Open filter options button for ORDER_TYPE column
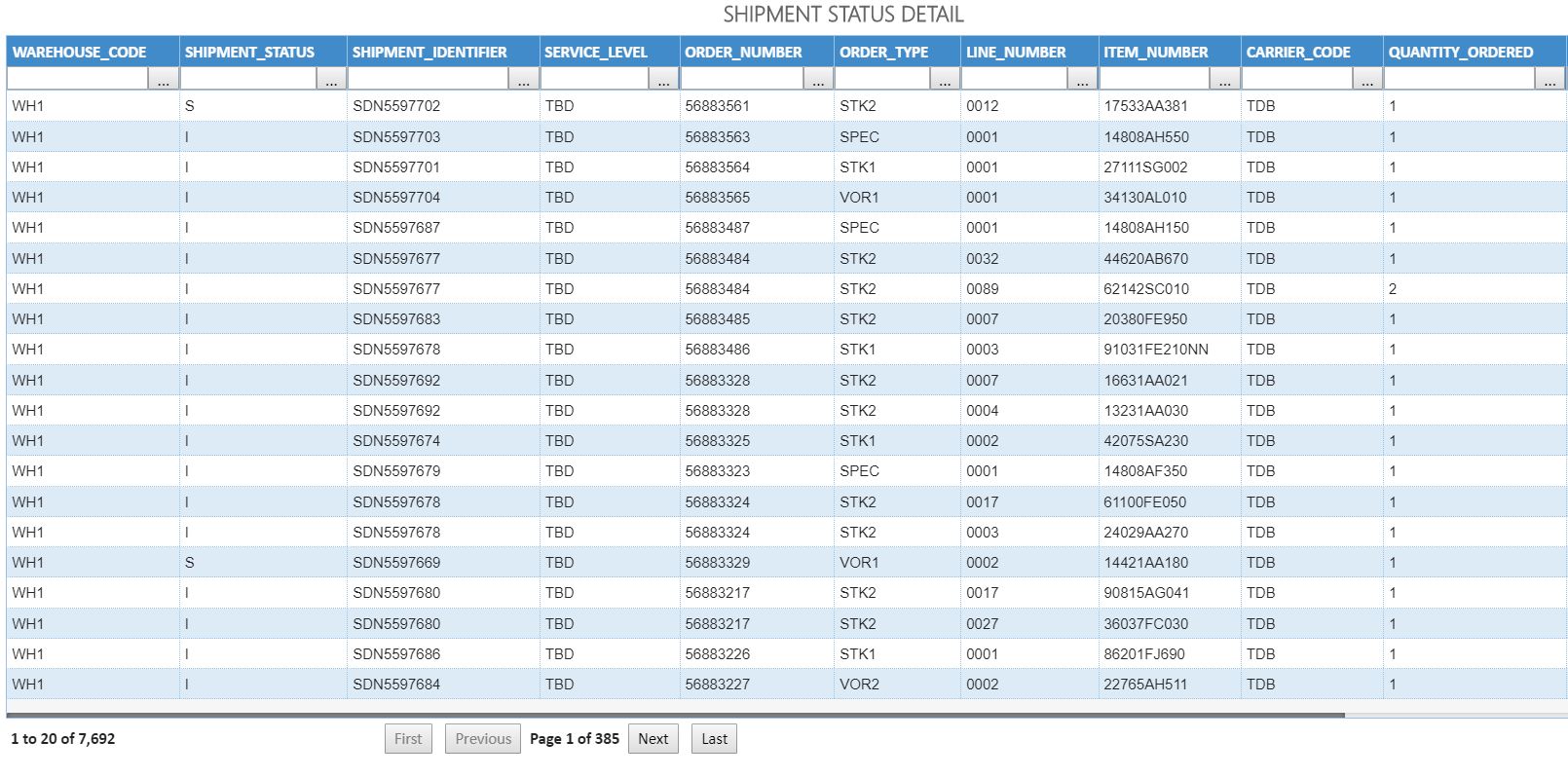1568x778 pixels. click(x=944, y=80)
